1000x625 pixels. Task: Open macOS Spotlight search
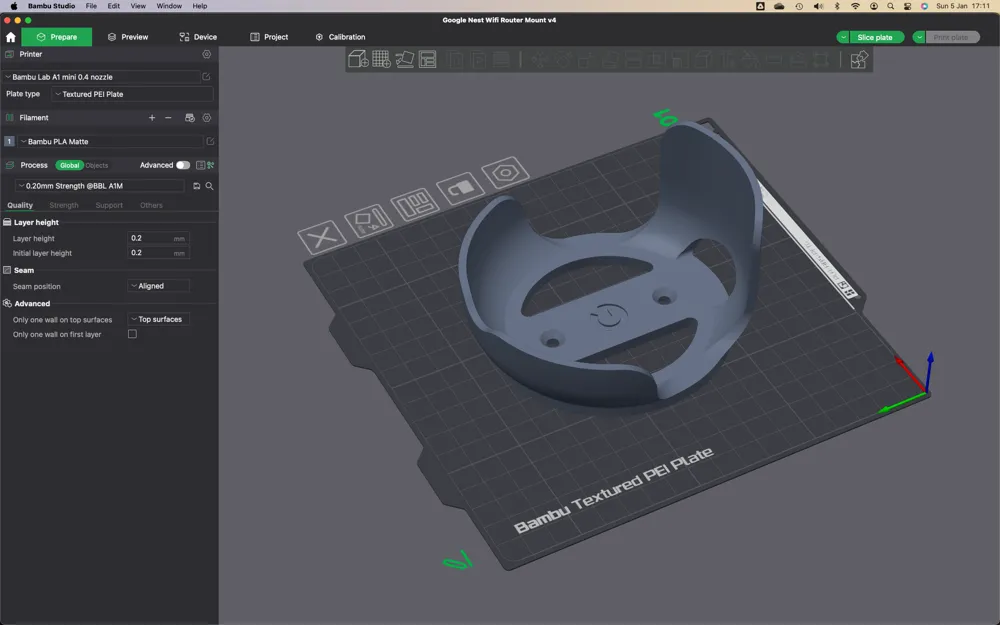[x=890, y=6]
